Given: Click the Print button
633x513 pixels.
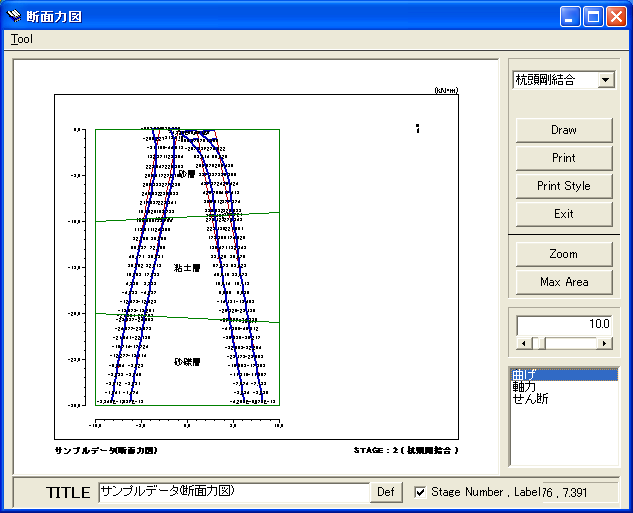Looking at the screenshot, I should (564, 158).
